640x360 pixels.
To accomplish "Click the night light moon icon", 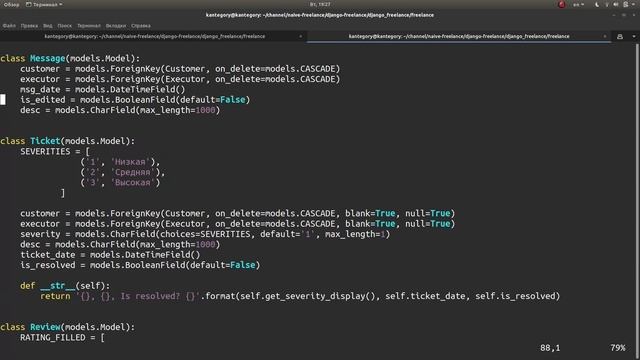I will coord(597,4).
